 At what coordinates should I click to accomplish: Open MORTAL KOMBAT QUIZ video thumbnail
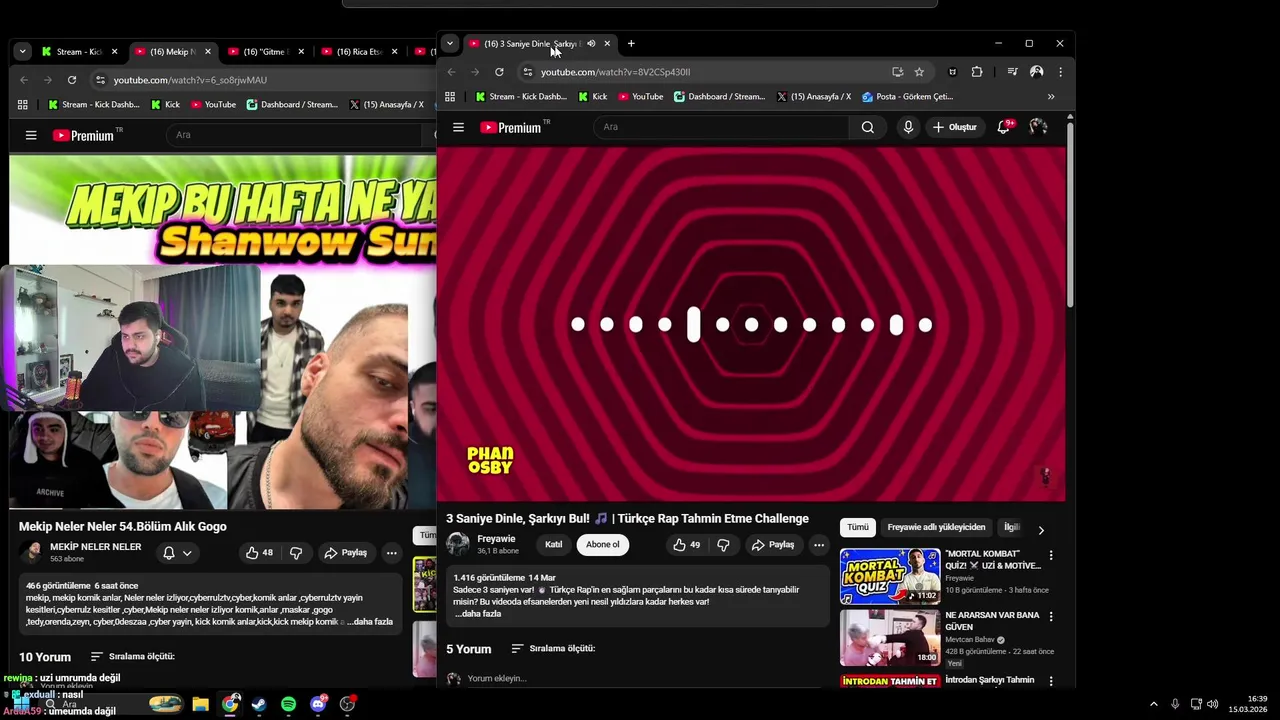pos(890,576)
